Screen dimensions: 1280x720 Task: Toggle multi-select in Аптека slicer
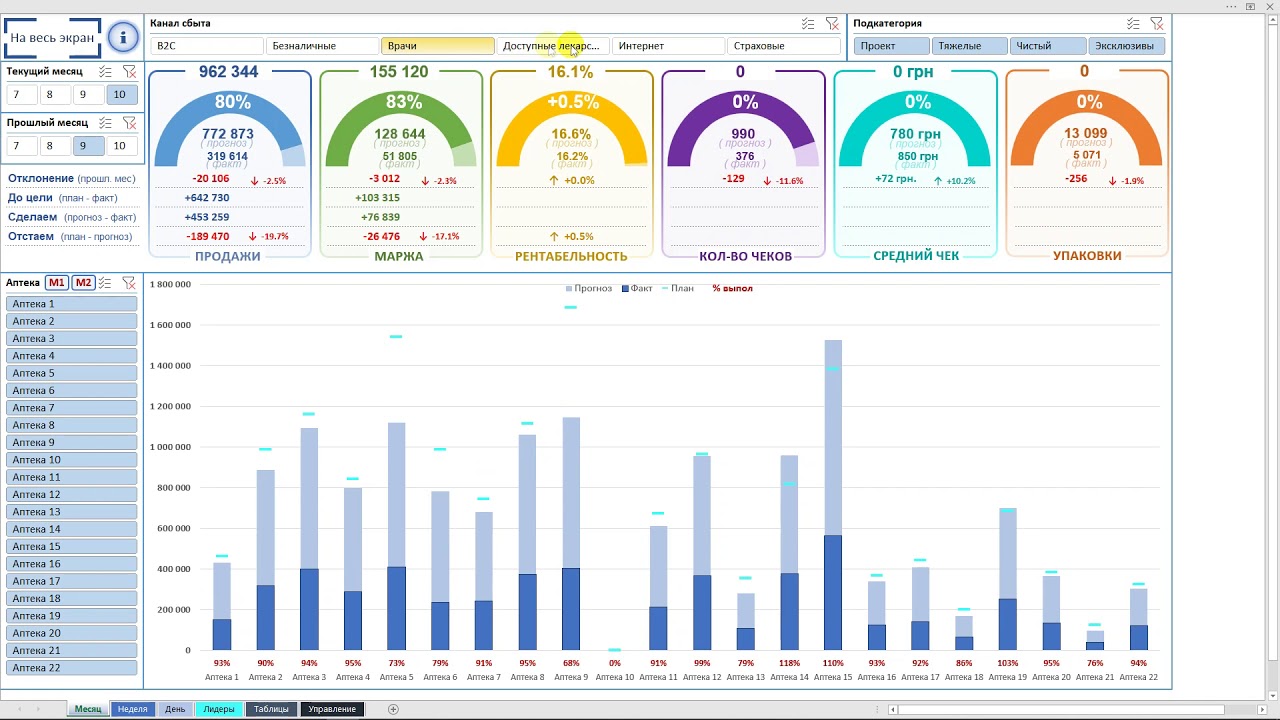(105, 283)
